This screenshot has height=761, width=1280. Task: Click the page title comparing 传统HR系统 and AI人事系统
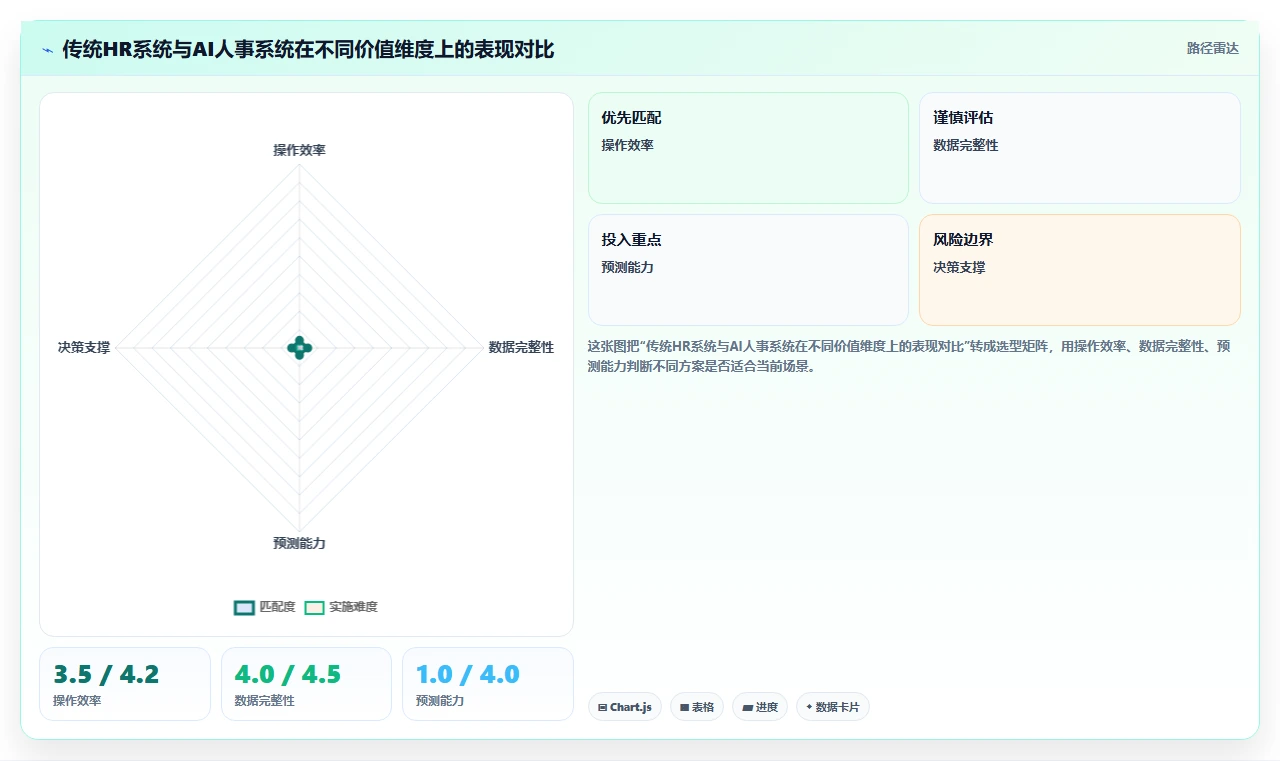pyautogui.click(x=308, y=49)
